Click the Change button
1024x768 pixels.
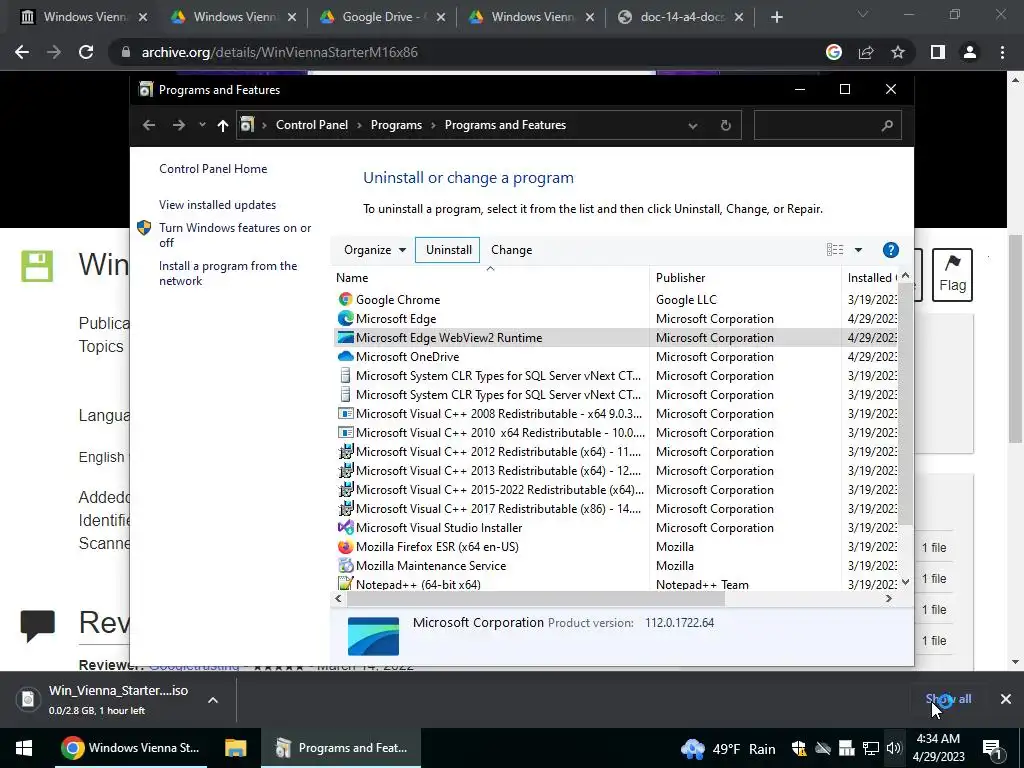511,250
